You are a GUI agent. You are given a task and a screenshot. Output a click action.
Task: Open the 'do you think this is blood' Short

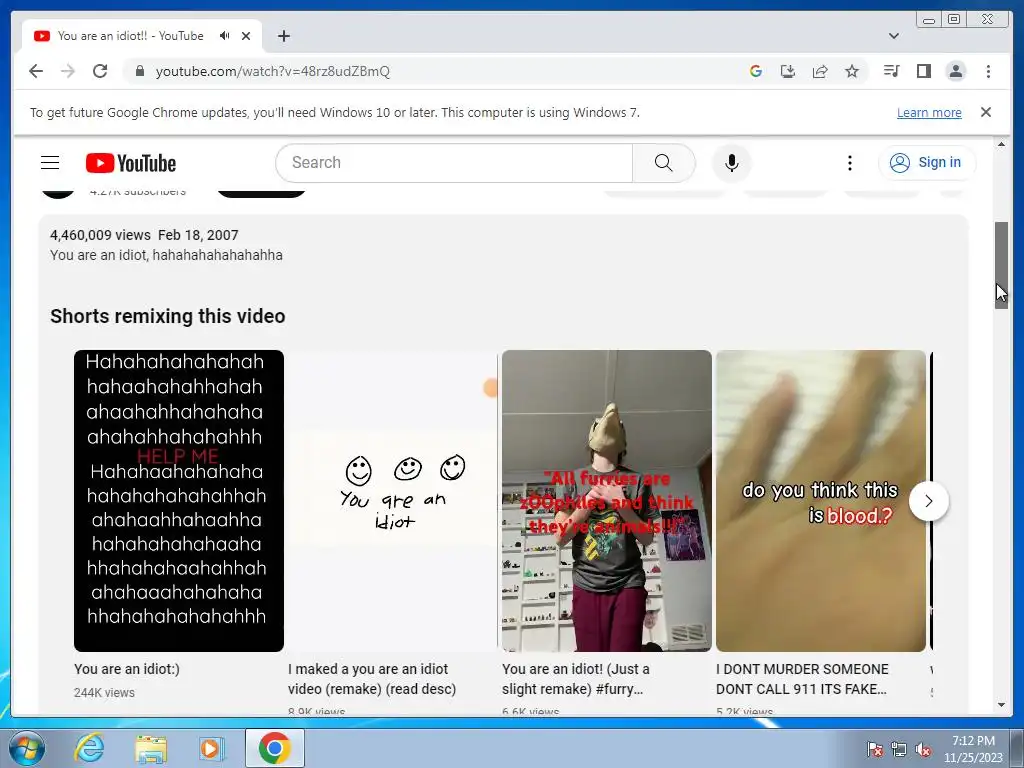(x=821, y=501)
